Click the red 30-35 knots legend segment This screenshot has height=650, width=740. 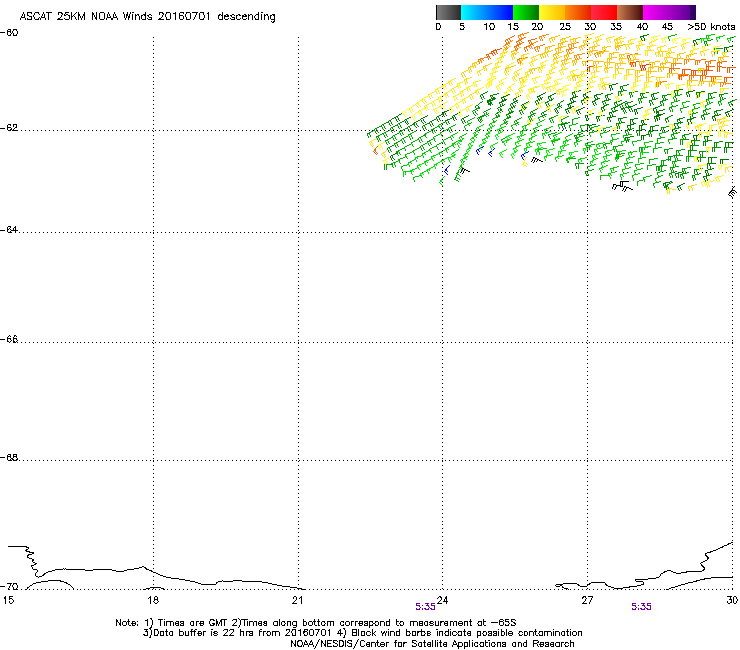point(604,12)
